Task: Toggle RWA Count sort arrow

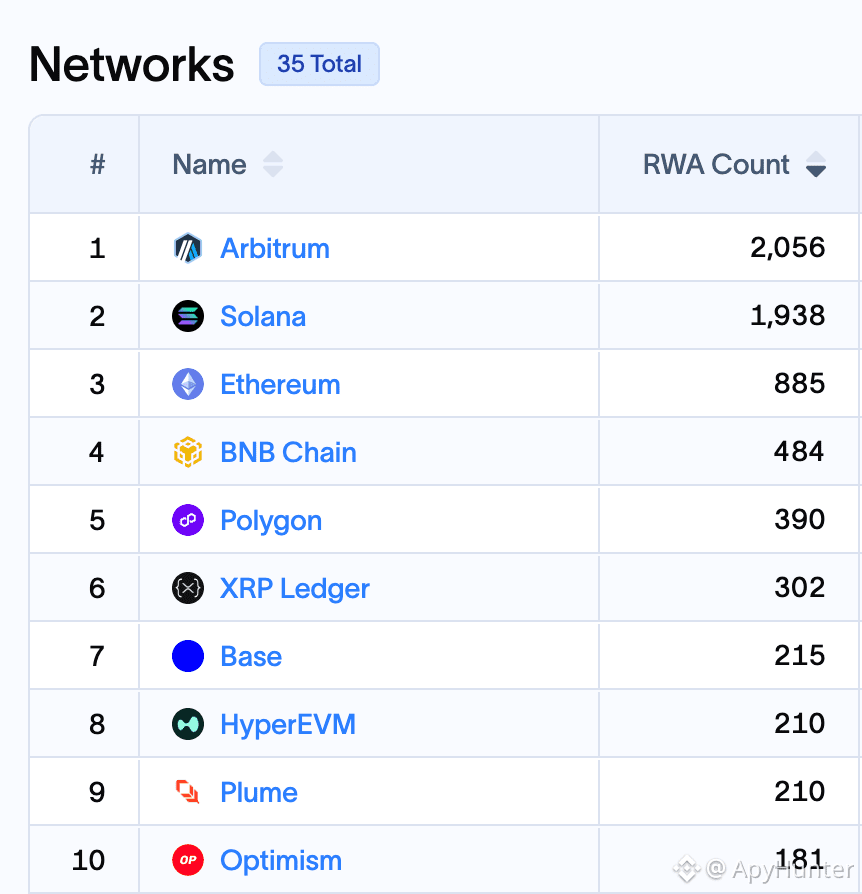Action: pyautogui.click(x=816, y=164)
